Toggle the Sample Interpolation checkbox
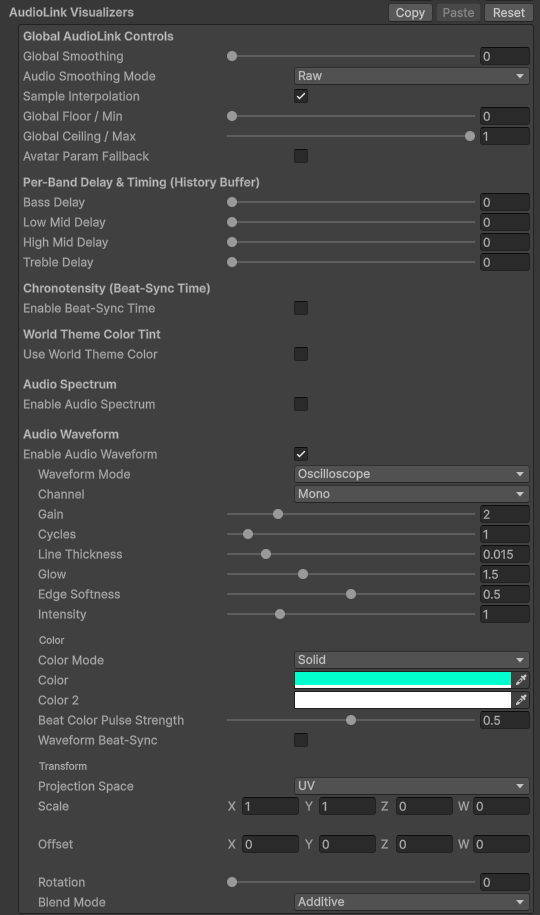The width and height of the screenshot is (540, 915). click(301, 96)
